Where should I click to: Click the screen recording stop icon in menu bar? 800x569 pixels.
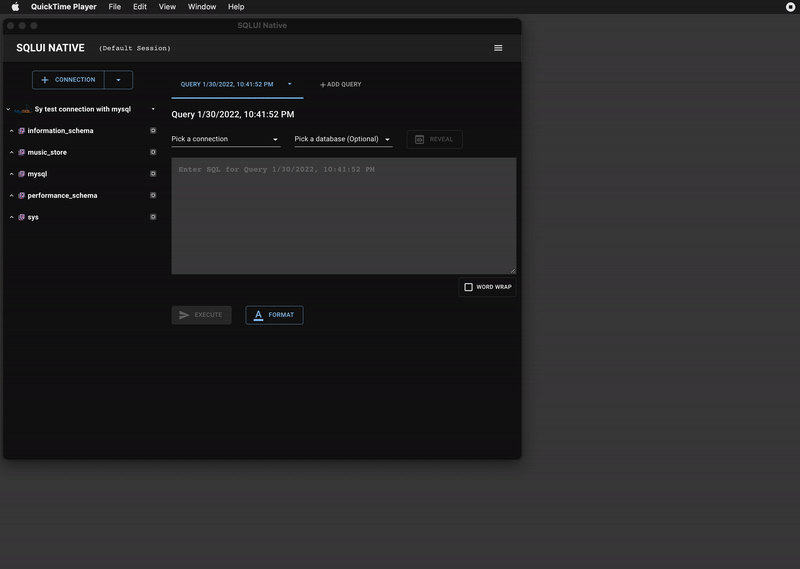pos(790,7)
